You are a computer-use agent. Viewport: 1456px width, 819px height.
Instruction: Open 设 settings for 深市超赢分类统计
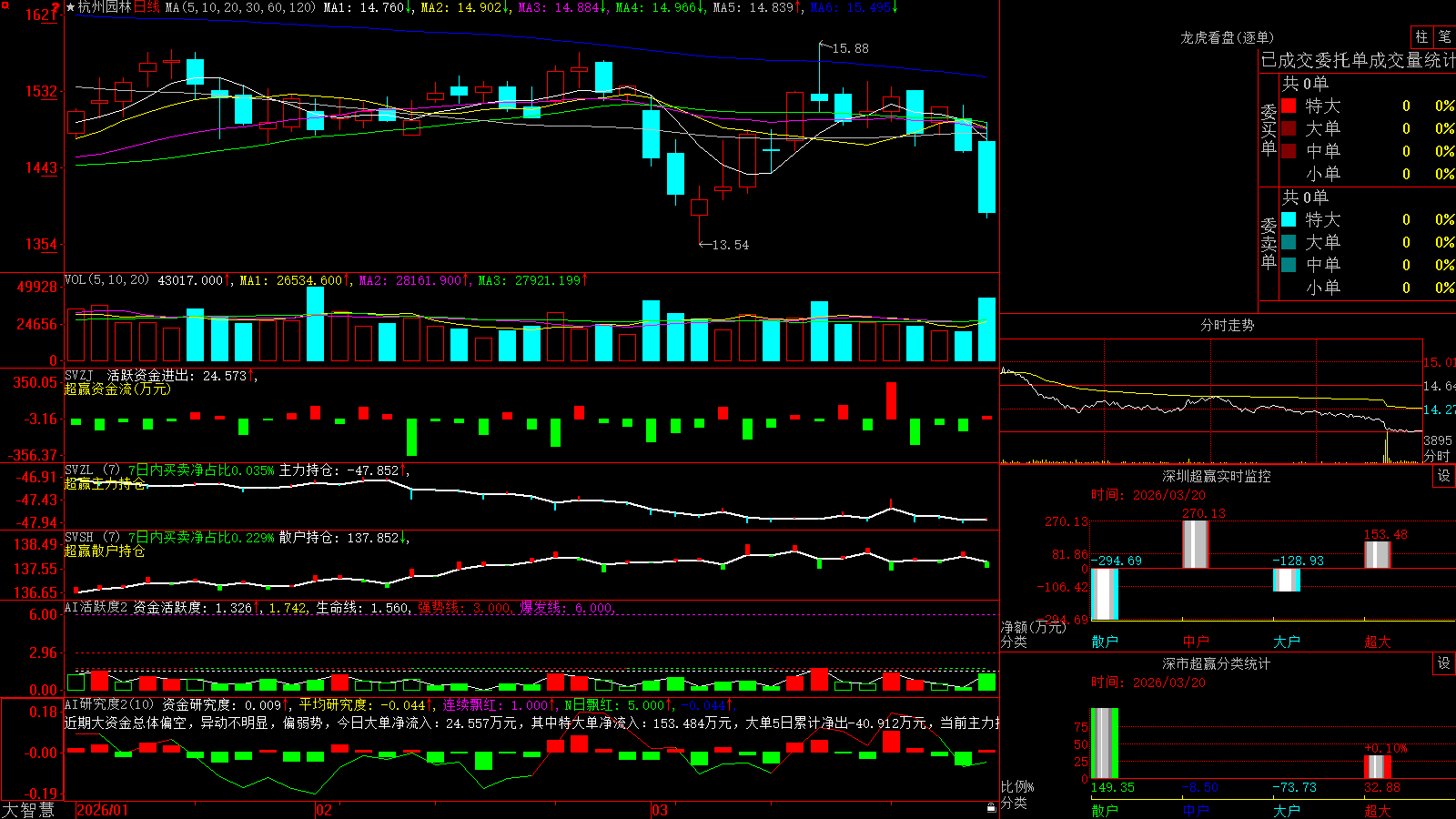point(1444,663)
